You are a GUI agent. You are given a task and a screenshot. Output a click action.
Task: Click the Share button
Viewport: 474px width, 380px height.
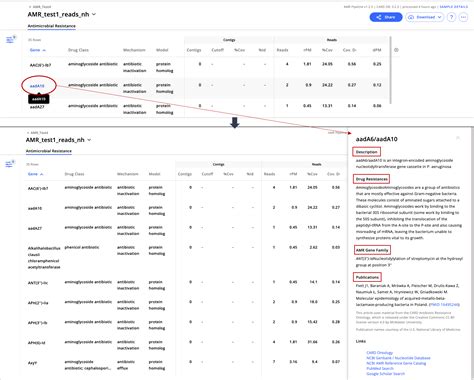(x=386, y=17)
